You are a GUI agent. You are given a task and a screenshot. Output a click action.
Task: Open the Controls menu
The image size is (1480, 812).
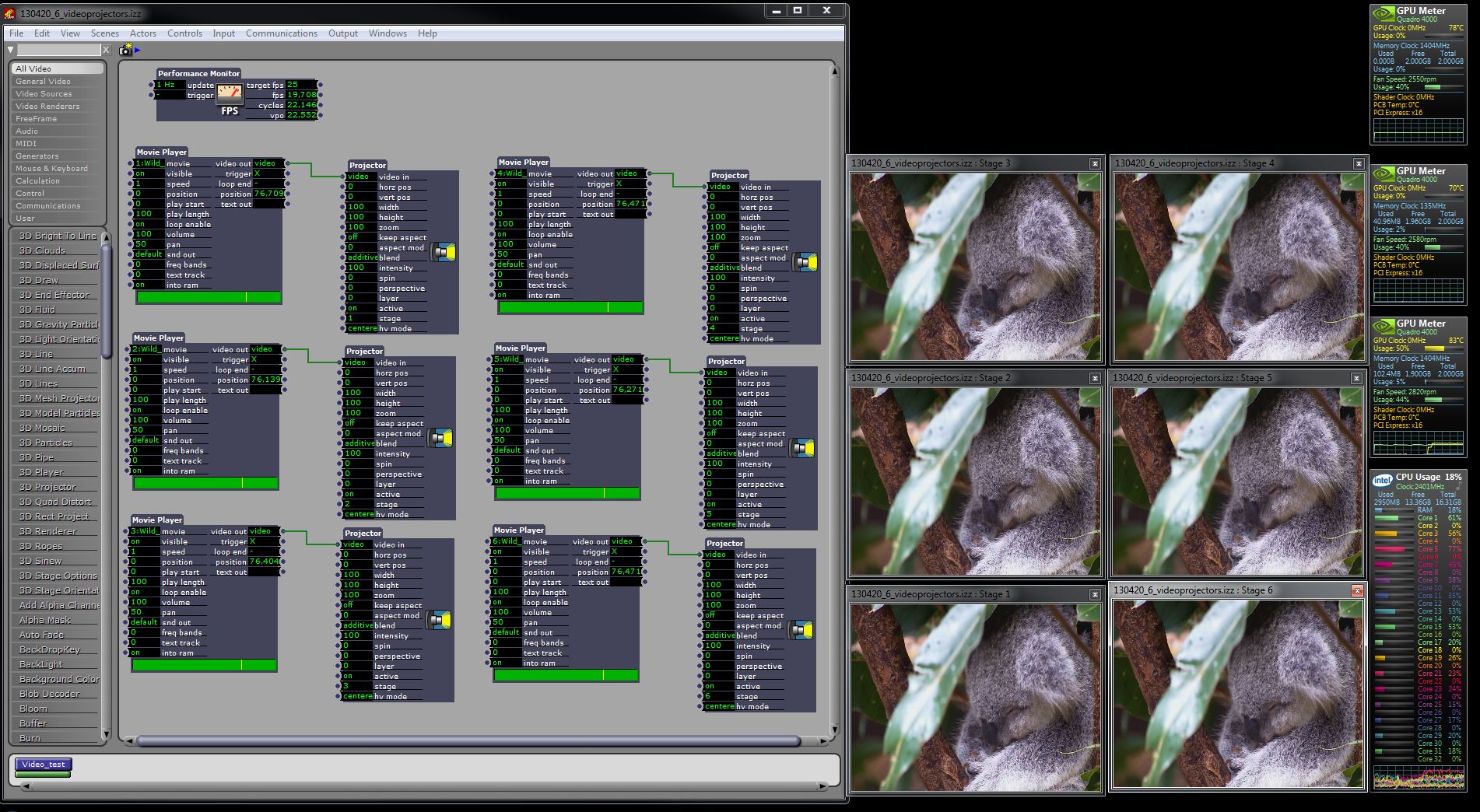pyautogui.click(x=185, y=33)
